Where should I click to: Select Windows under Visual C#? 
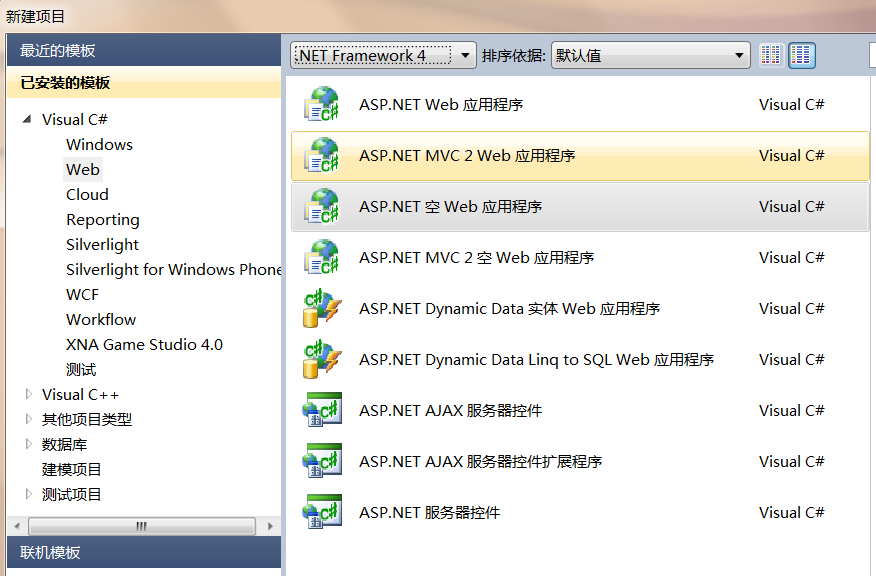[99, 144]
